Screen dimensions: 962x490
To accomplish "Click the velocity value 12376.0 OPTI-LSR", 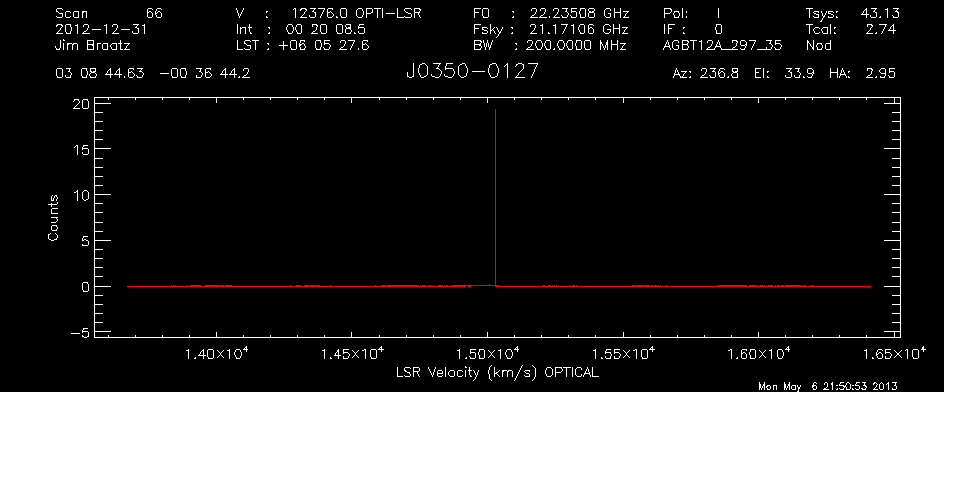I will coord(356,13).
